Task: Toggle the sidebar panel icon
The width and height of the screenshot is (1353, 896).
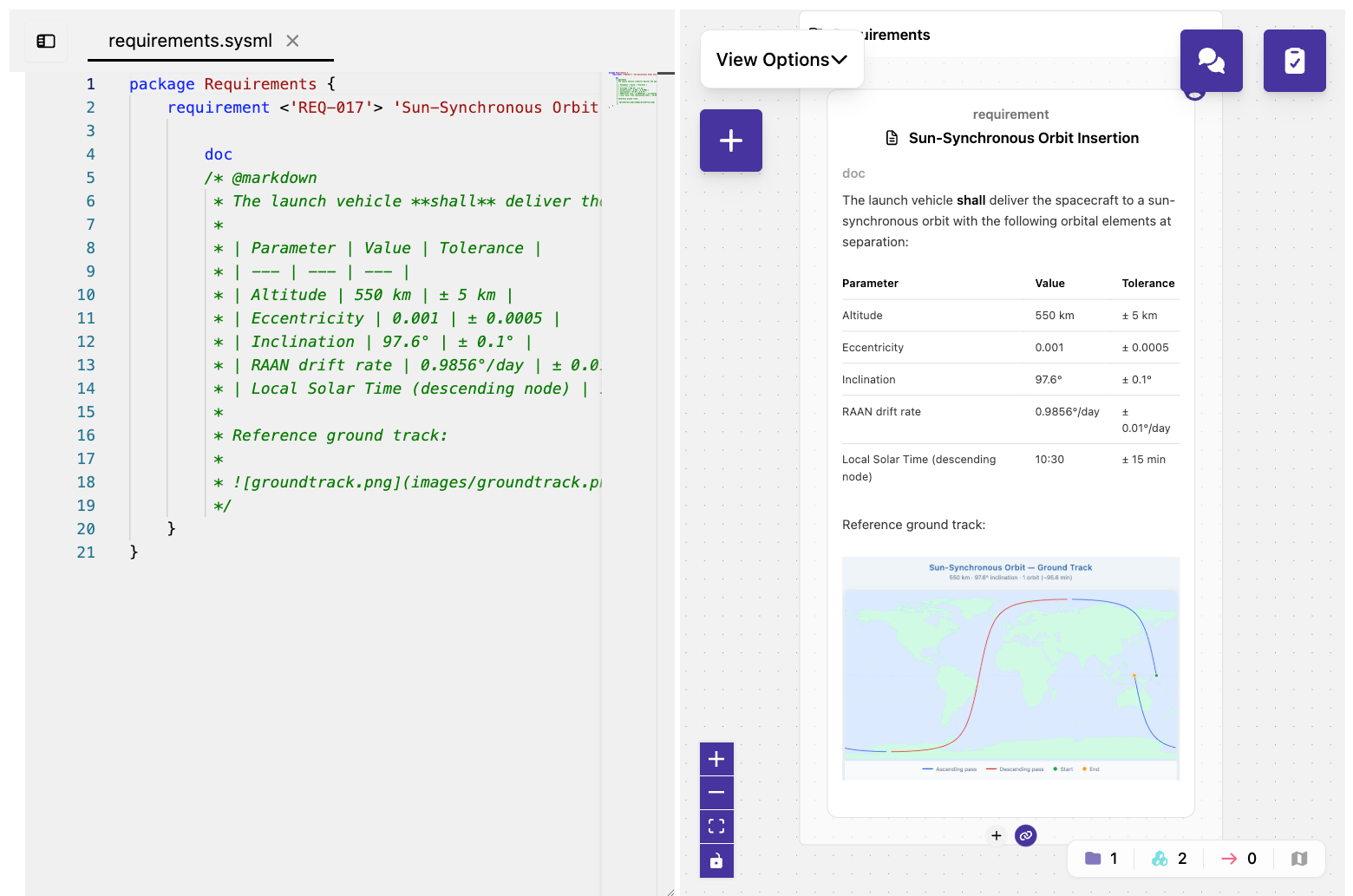Action: point(46,41)
